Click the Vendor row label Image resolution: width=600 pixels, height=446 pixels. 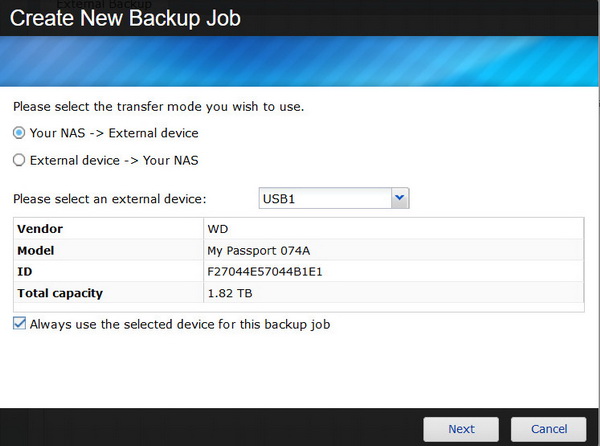coord(41,229)
